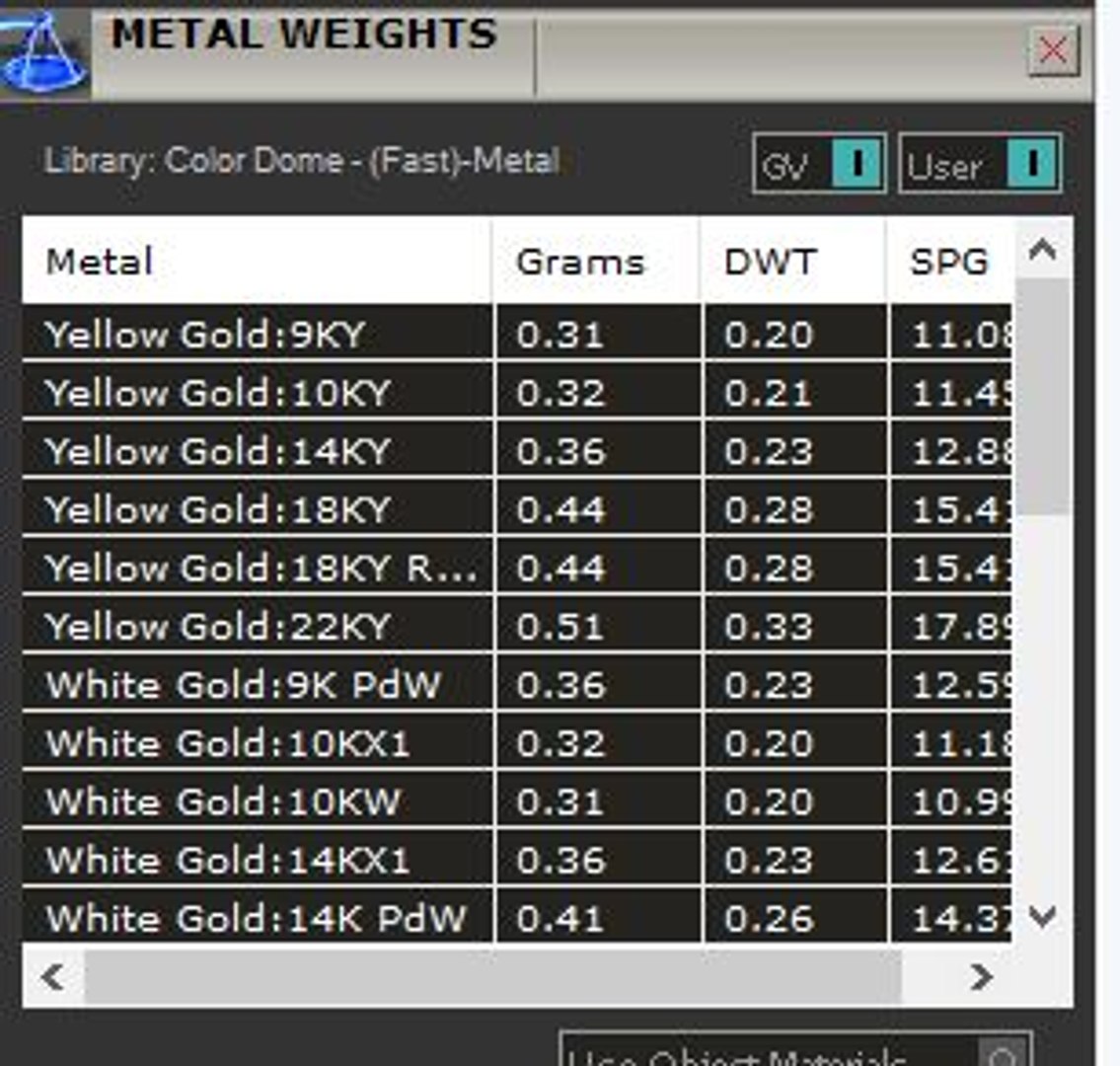This screenshot has height=1066, width=1120.
Task: Click the vertical scrollbar thumb
Action: click(x=1042, y=396)
